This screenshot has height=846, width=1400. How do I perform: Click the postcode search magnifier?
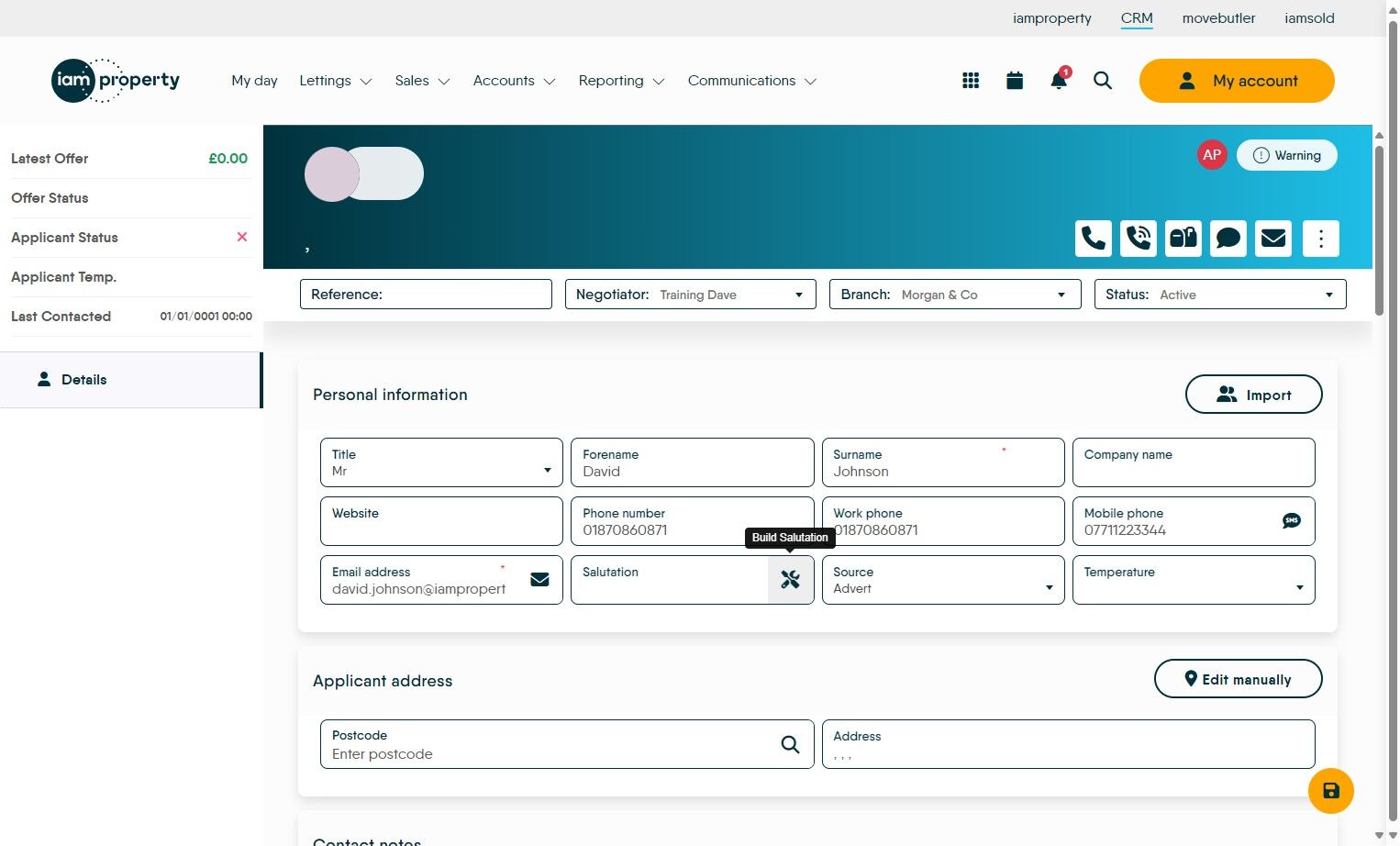coord(789,744)
